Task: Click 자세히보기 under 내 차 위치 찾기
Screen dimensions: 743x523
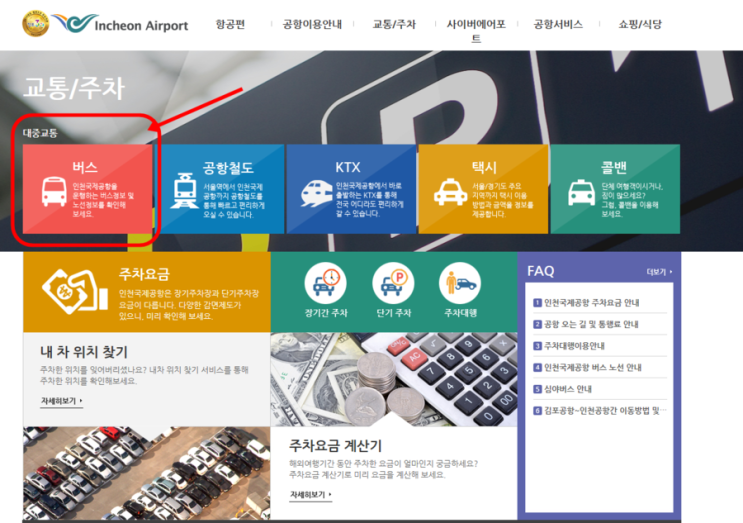Action: click(62, 401)
